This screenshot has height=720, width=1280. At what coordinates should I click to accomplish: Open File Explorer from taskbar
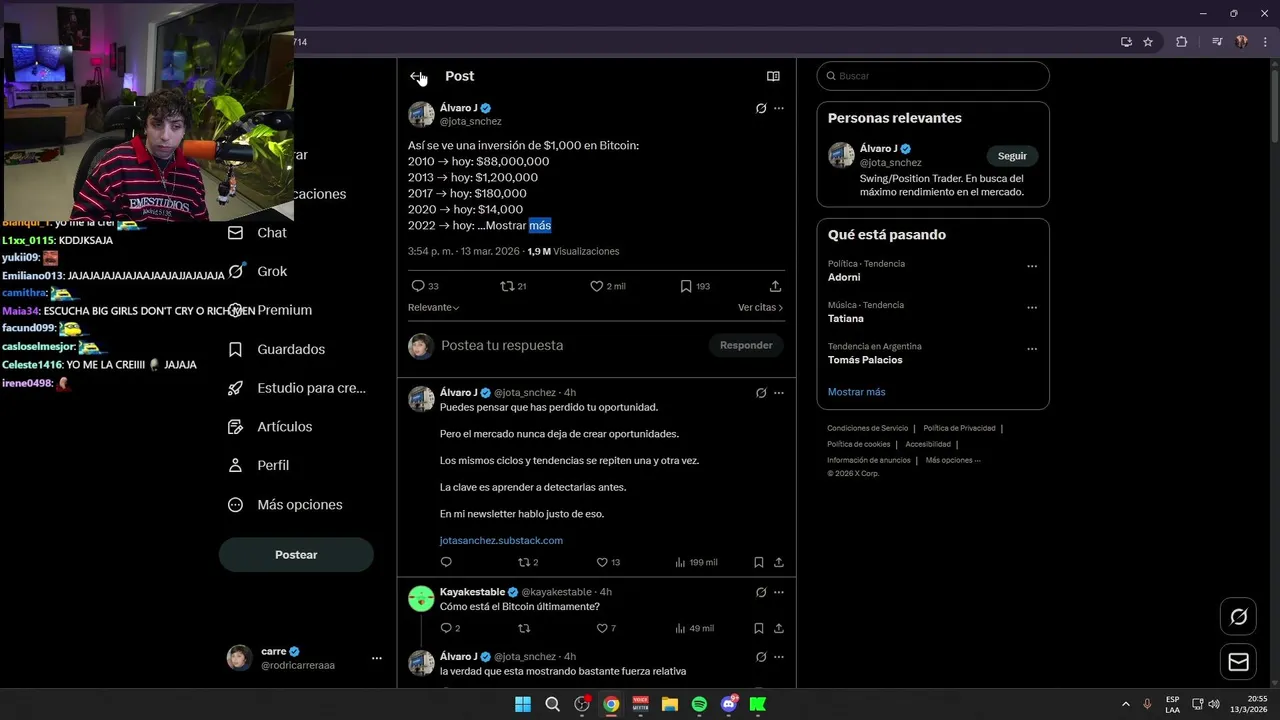pos(670,704)
